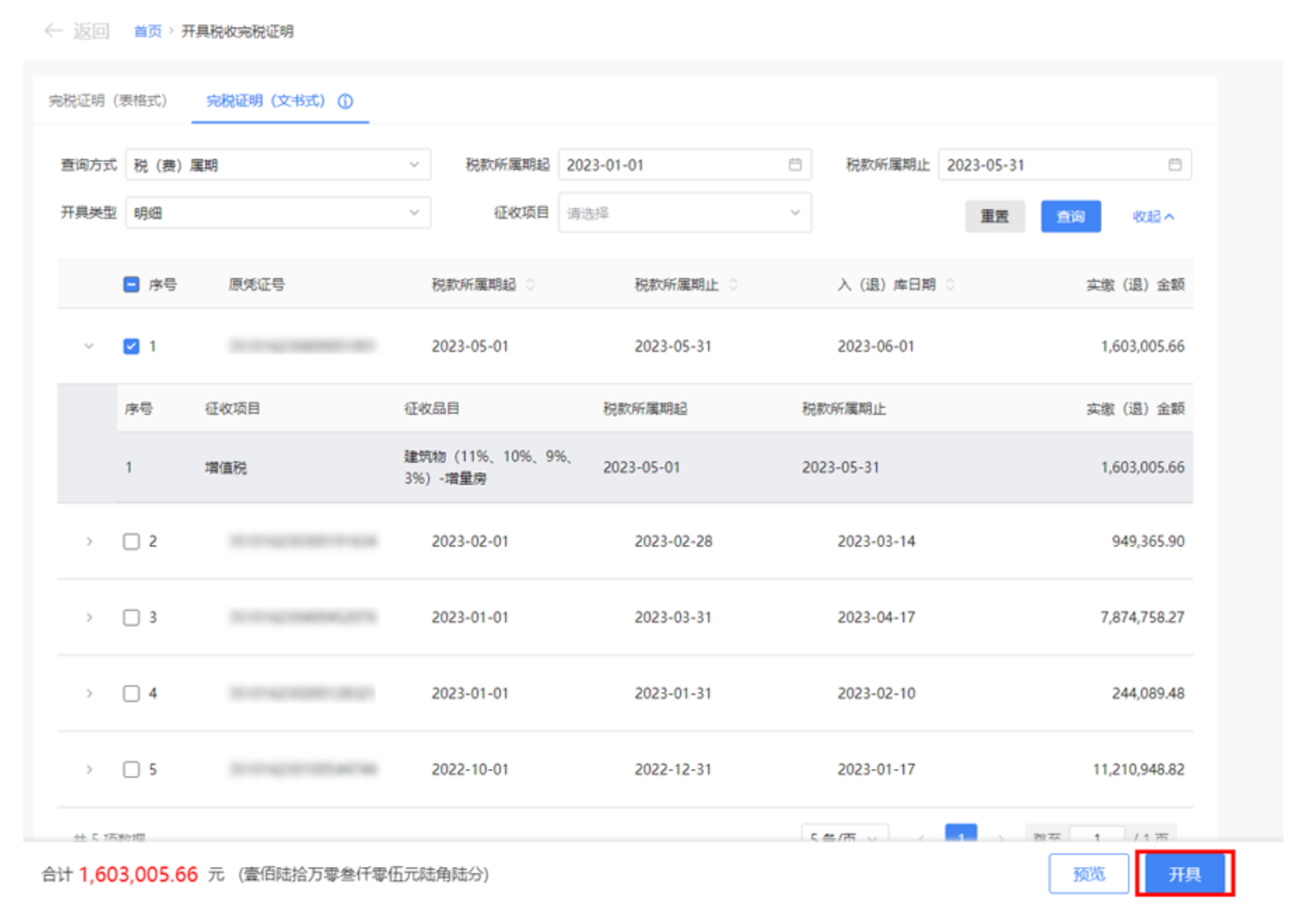The image size is (1316, 917).
Task: Click the back arrow next to 返回
Action: point(52,31)
